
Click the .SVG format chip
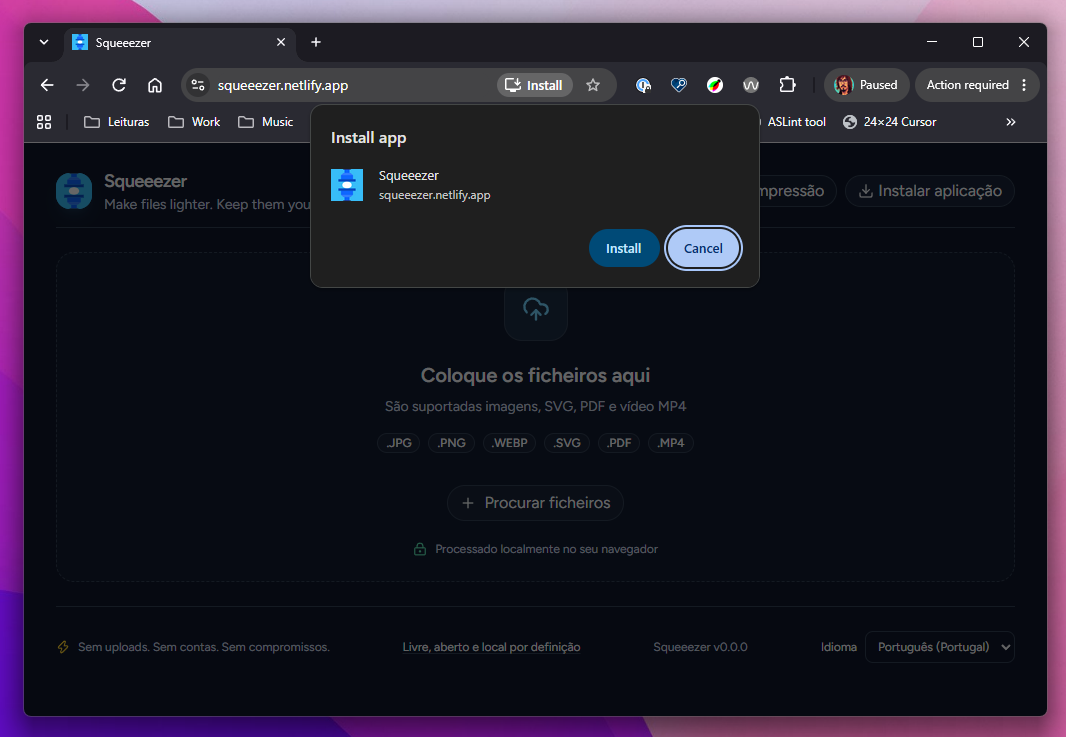click(x=566, y=443)
